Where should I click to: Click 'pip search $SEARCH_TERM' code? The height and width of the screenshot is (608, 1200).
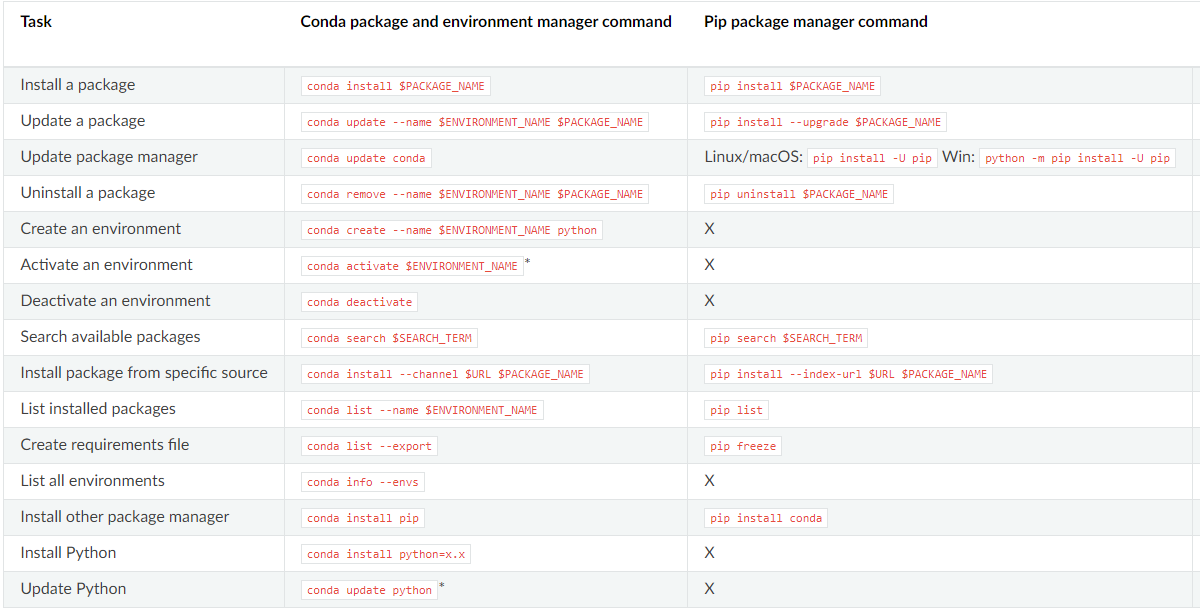pos(786,338)
